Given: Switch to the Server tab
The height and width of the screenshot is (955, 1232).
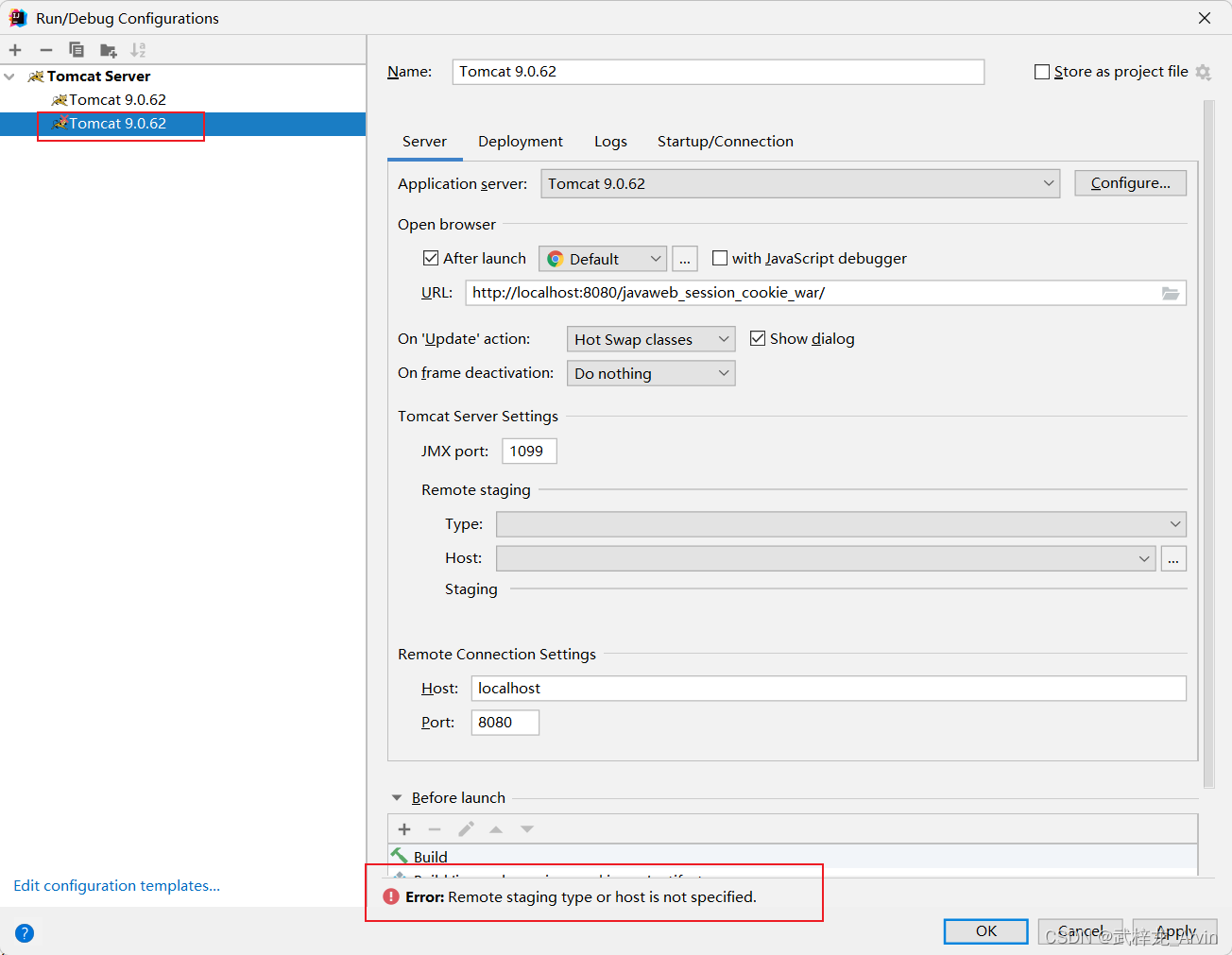Looking at the screenshot, I should [424, 142].
